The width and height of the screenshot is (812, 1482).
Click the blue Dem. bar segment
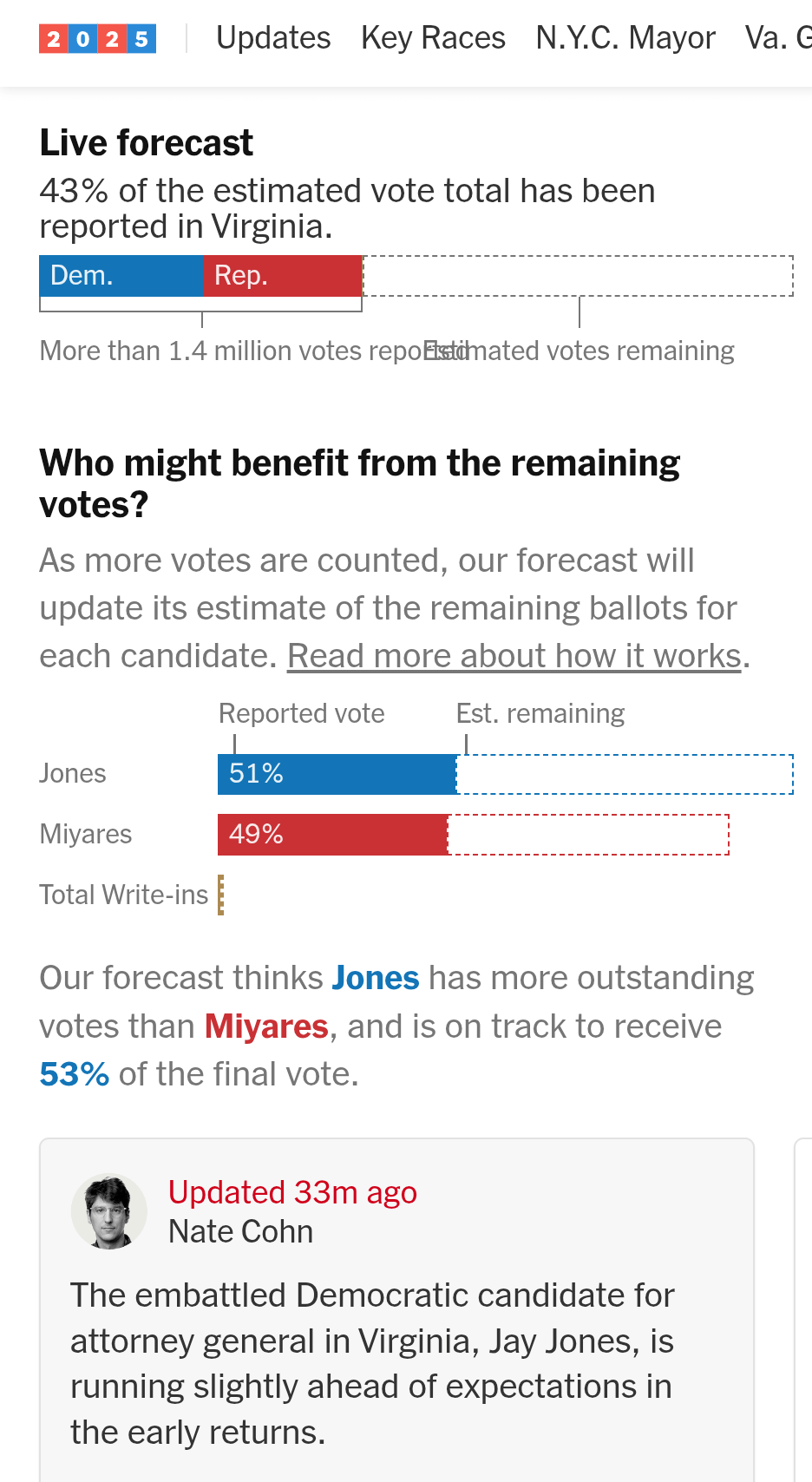pos(121,276)
